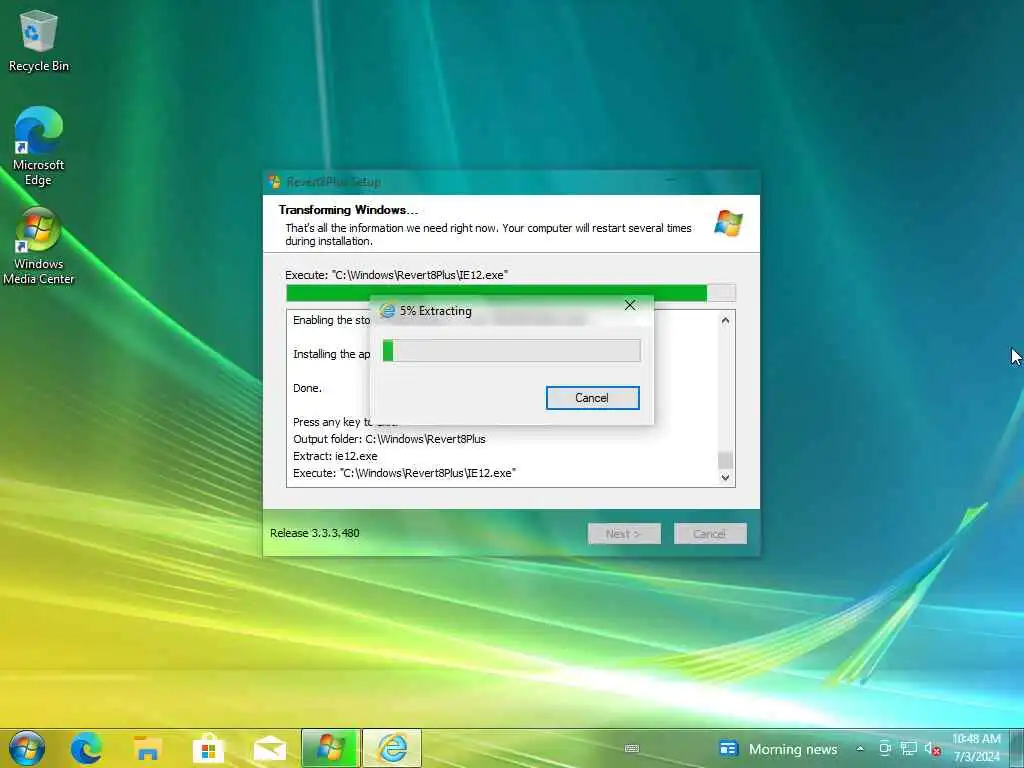The height and width of the screenshot is (768, 1024).
Task: Click the Show desktop strip
Action: pyautogui.click(x=1019, y=748)
